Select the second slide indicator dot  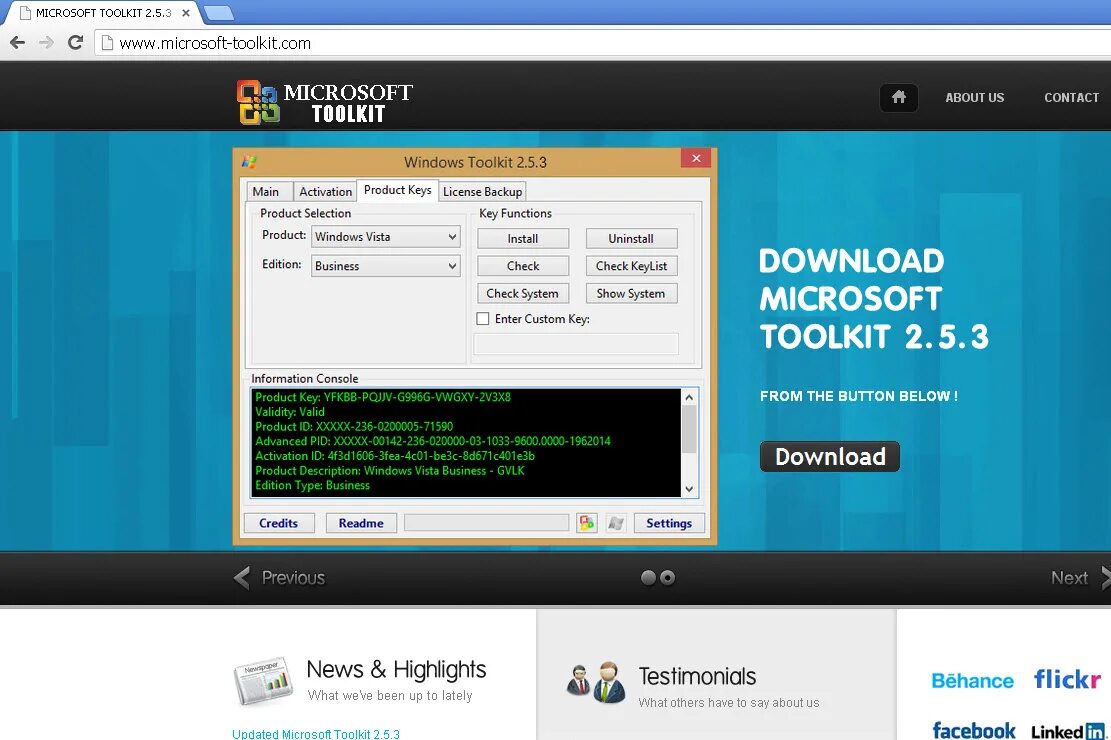[667, 578]
